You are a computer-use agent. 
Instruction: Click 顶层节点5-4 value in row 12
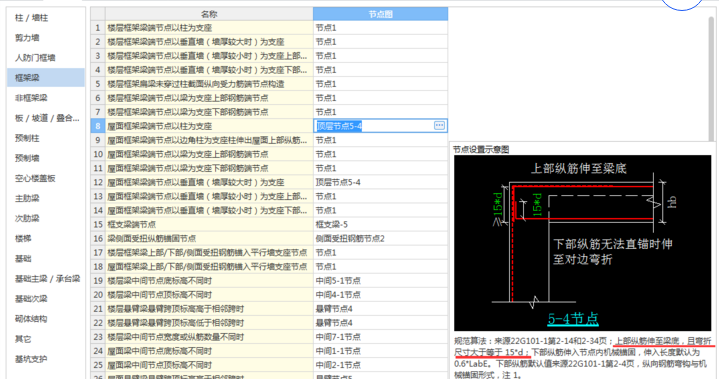[x=381, y=182]
